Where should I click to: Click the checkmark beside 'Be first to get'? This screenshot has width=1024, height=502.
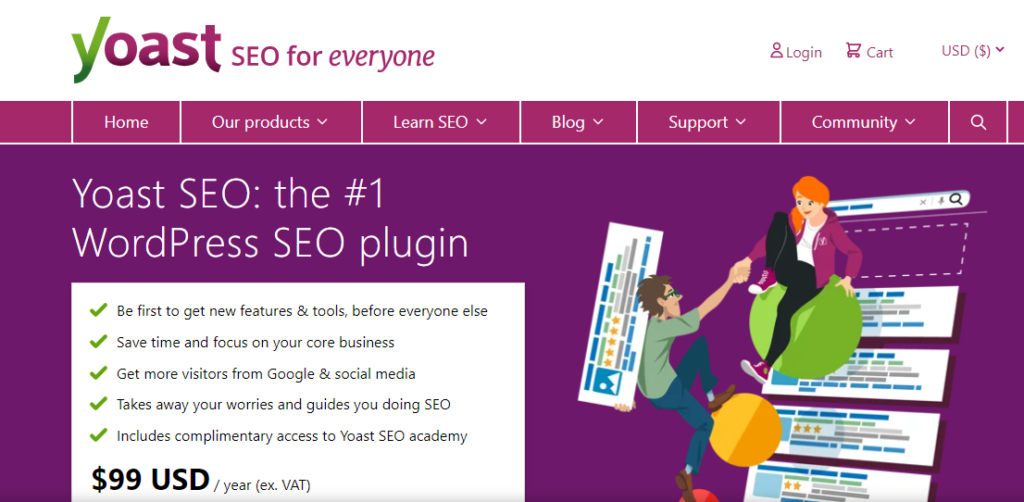(x=99, y=309)
